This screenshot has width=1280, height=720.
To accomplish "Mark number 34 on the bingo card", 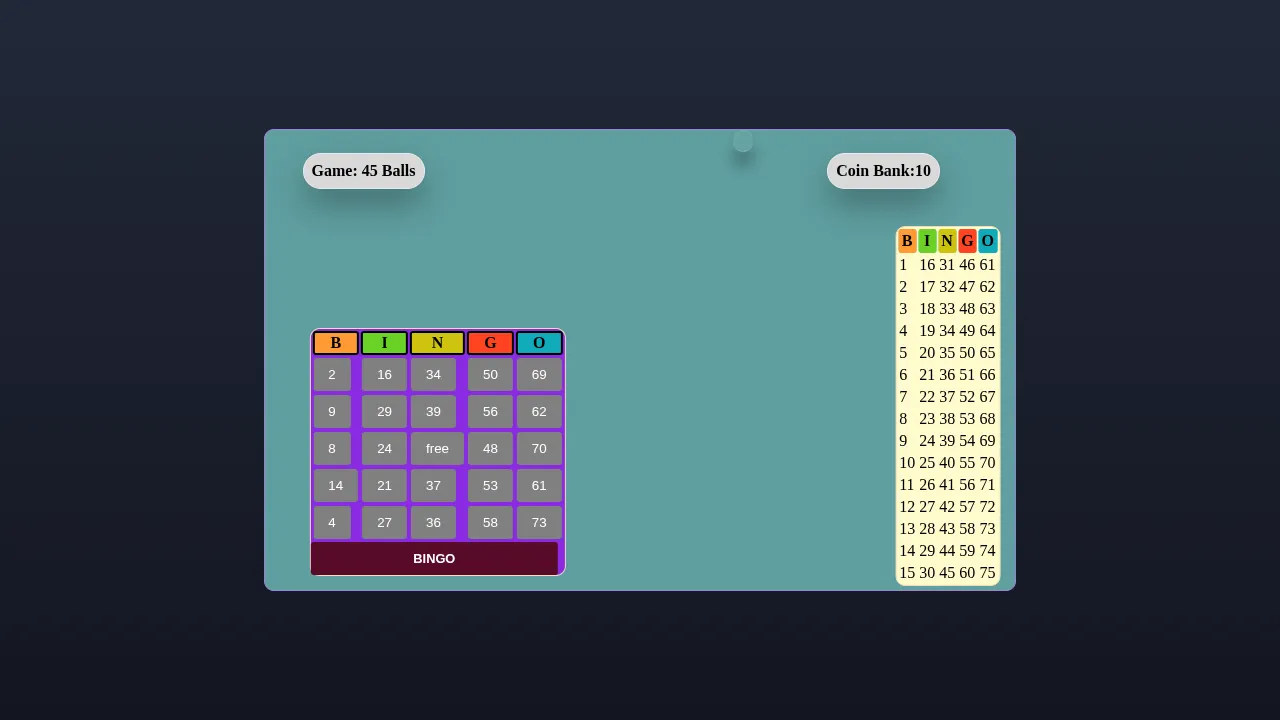I will (x=433, y=375).
